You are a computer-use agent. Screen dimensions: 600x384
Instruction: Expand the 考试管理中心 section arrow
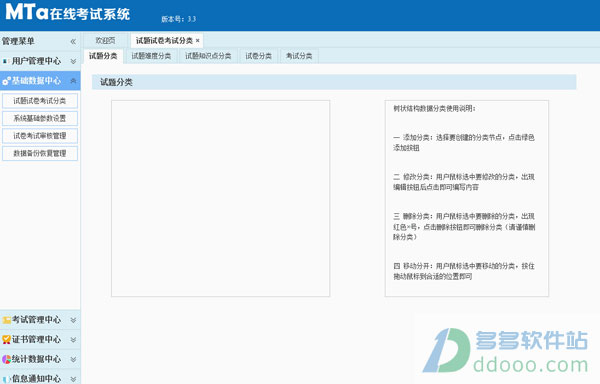coord(73,320)
